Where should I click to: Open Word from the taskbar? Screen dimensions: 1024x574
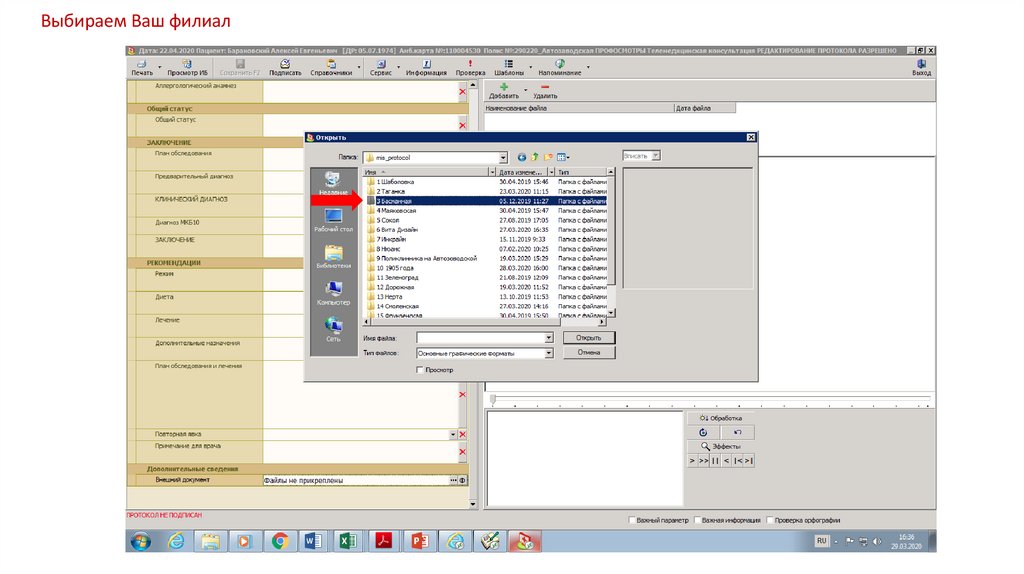(313, 541)
